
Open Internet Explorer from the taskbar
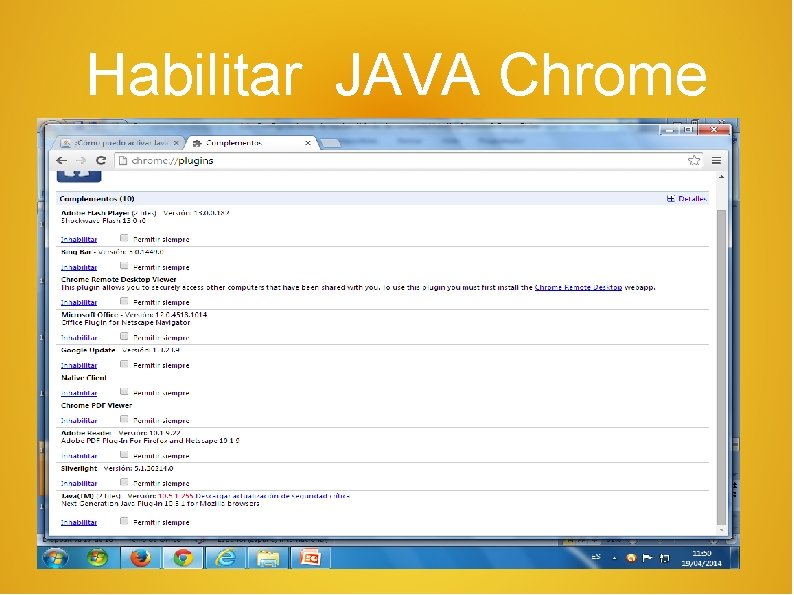click(x=225, y=558)
